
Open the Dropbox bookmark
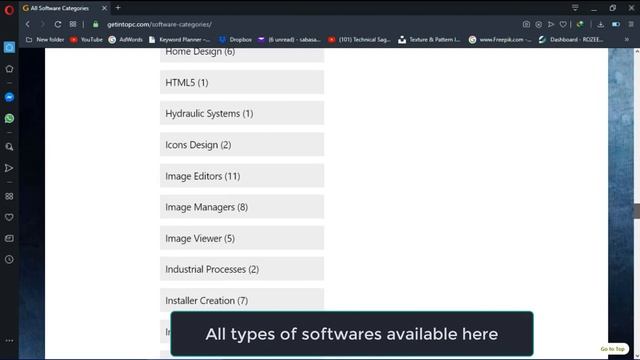coord(236,40)
